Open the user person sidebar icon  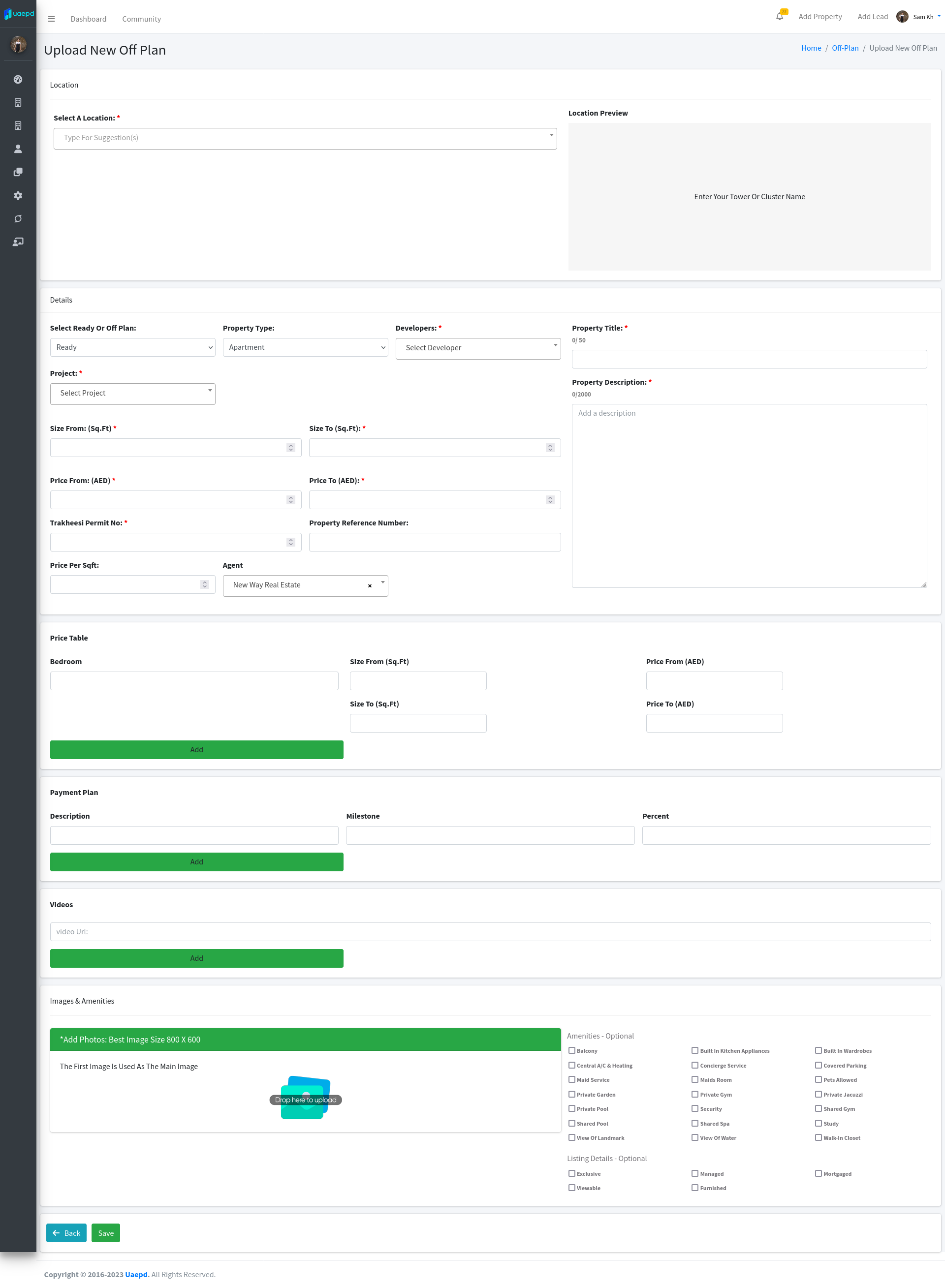(x=18, y=149)
